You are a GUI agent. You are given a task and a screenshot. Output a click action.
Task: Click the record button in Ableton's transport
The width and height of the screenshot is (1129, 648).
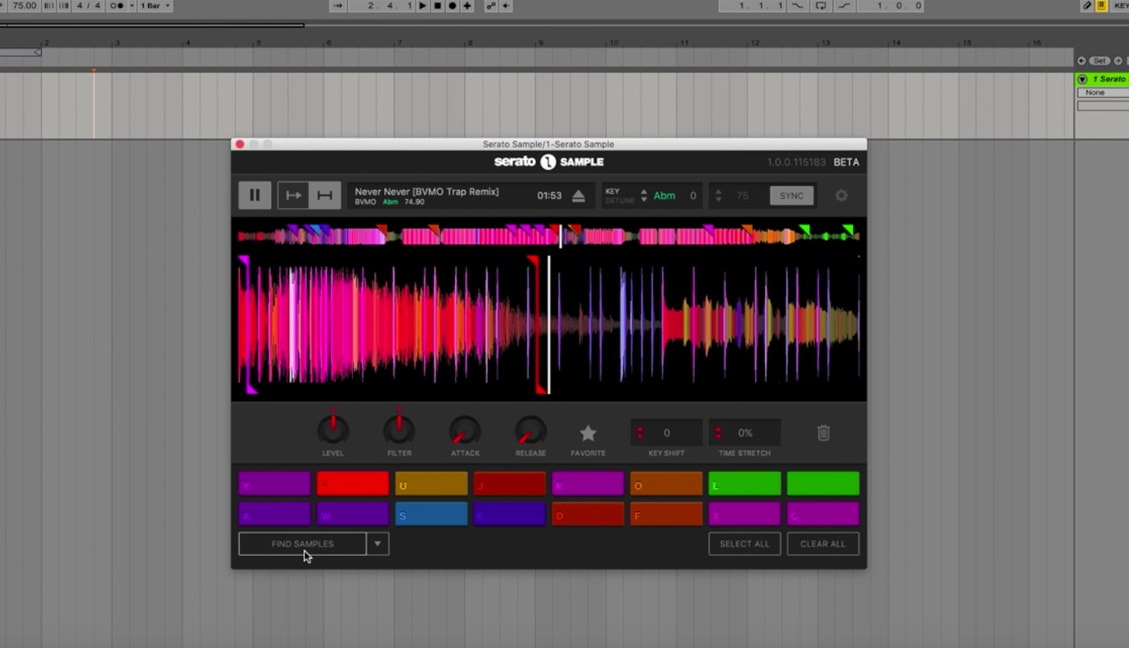coord(452,6)
